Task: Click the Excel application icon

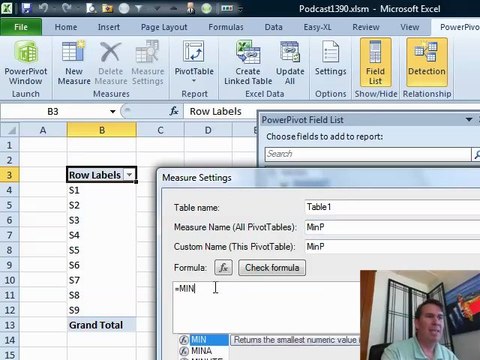Action: point(7,8)
